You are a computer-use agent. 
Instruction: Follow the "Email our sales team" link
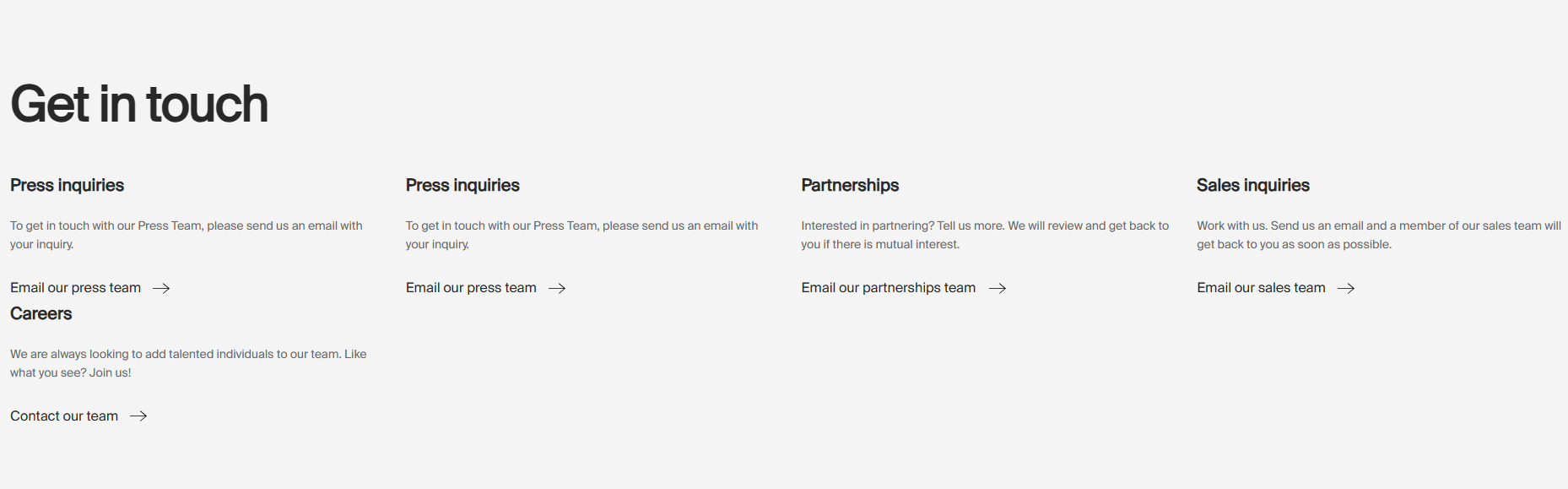click(1261, 288)
